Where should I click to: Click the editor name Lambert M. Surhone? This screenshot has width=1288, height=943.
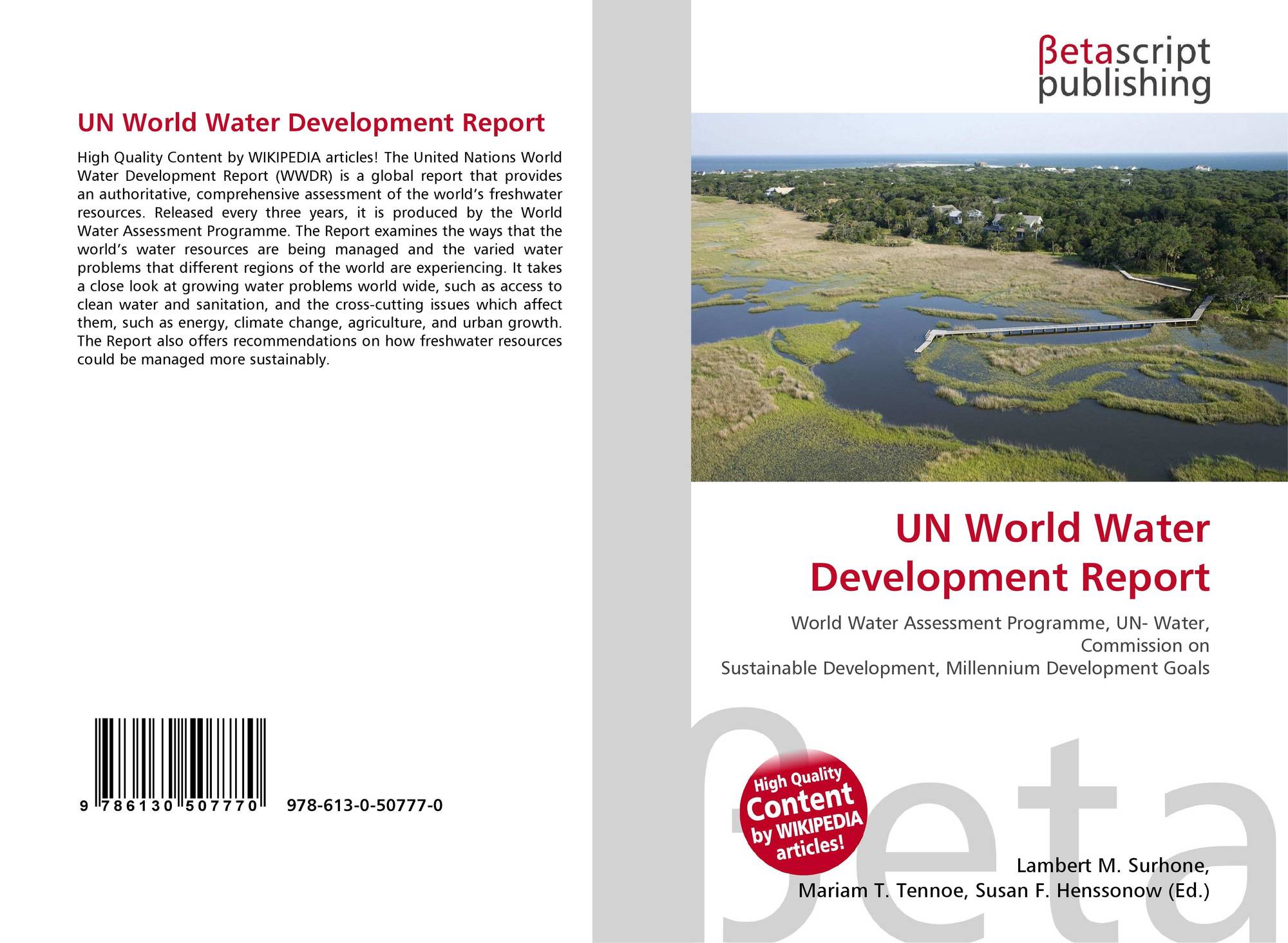coord(1112,866)
